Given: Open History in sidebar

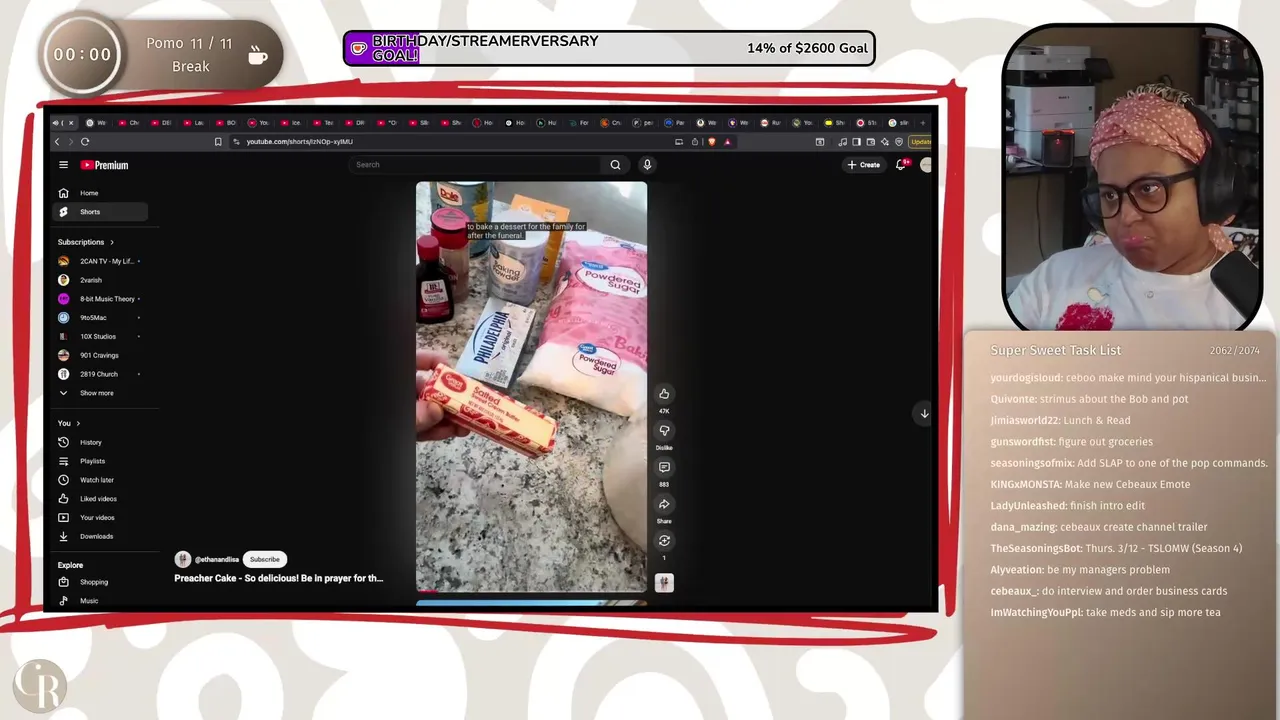Looking at the screenshot, I should click(101, 442).
